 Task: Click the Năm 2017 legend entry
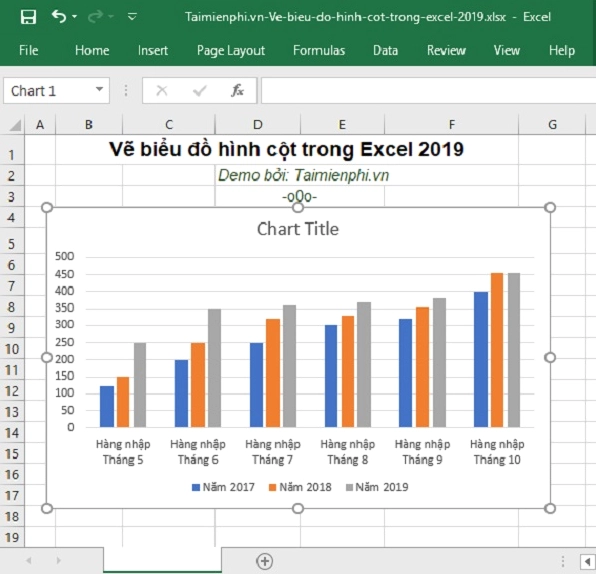click(x=223, y=487)
